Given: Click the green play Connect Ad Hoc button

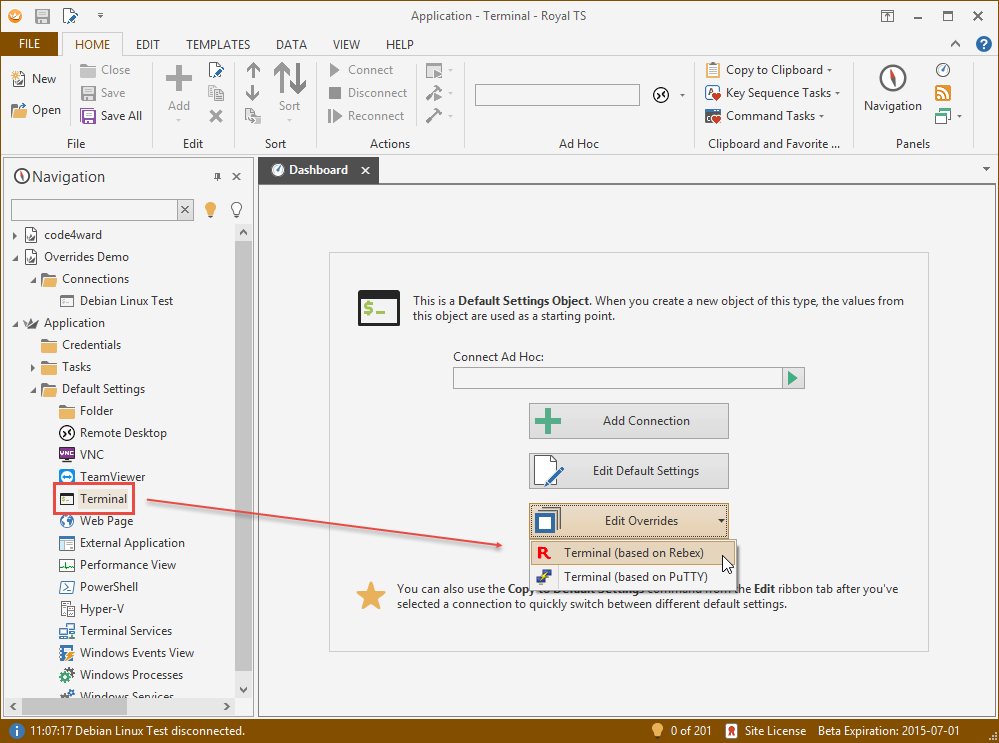Looking at the screenshot, I should click(x=793, y=378).
